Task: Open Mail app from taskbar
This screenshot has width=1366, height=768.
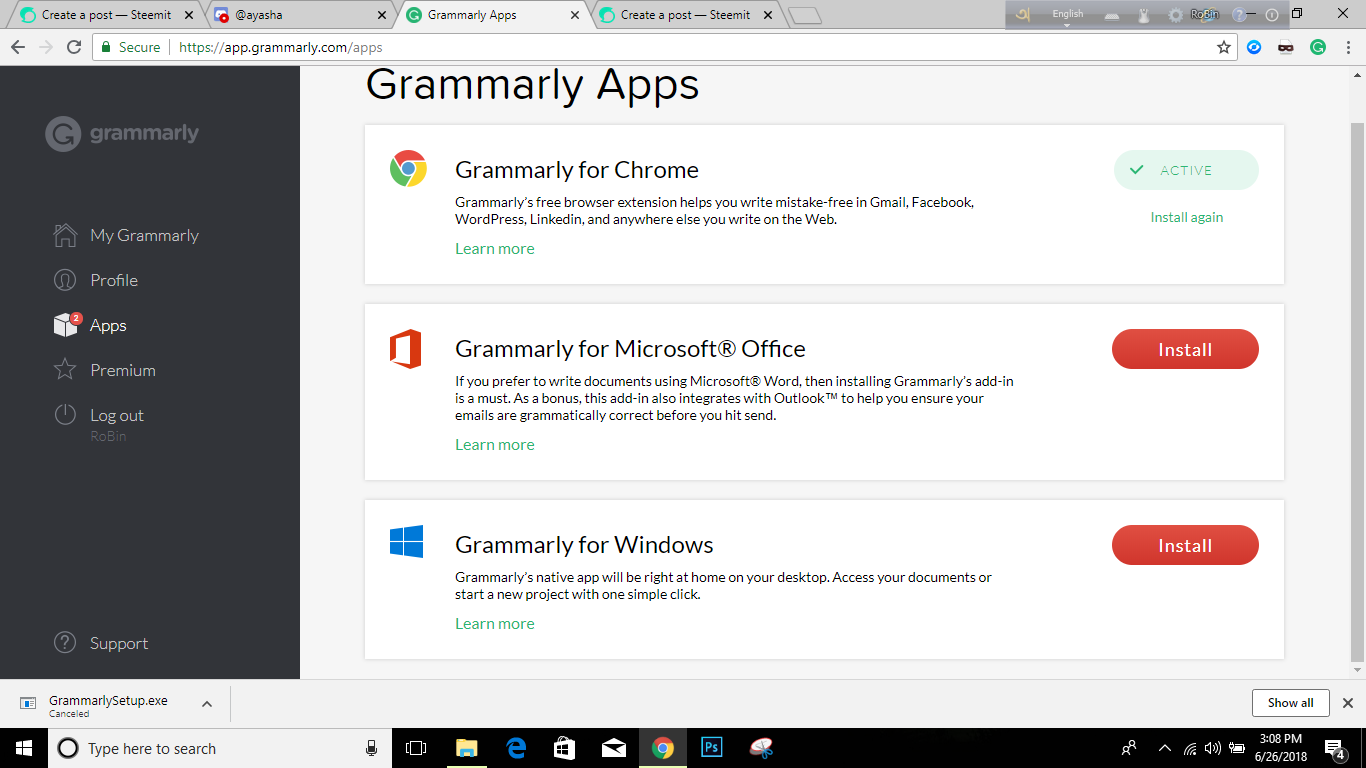Action: (x=614, y=748)
